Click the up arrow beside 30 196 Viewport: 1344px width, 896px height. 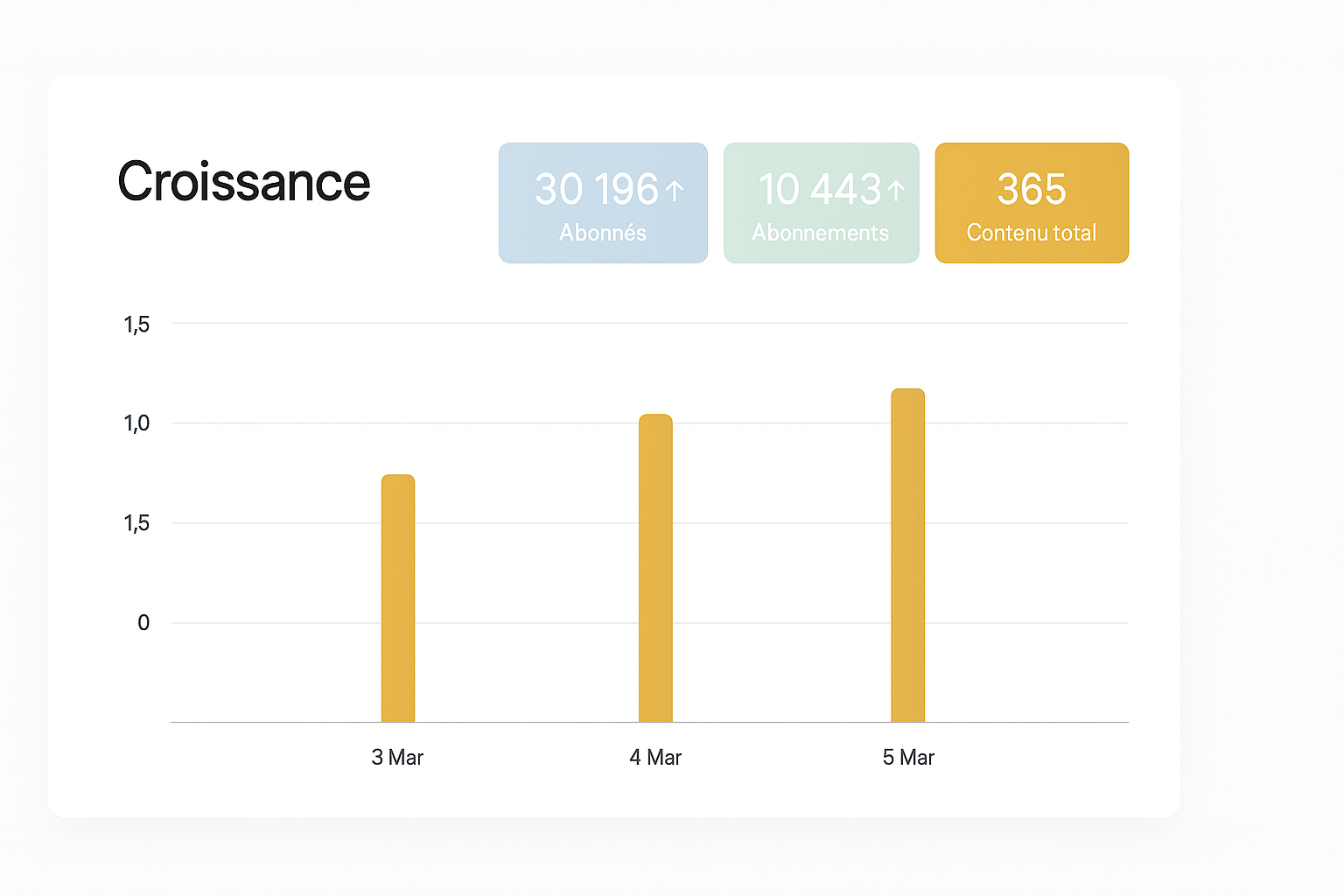(675, 190)
